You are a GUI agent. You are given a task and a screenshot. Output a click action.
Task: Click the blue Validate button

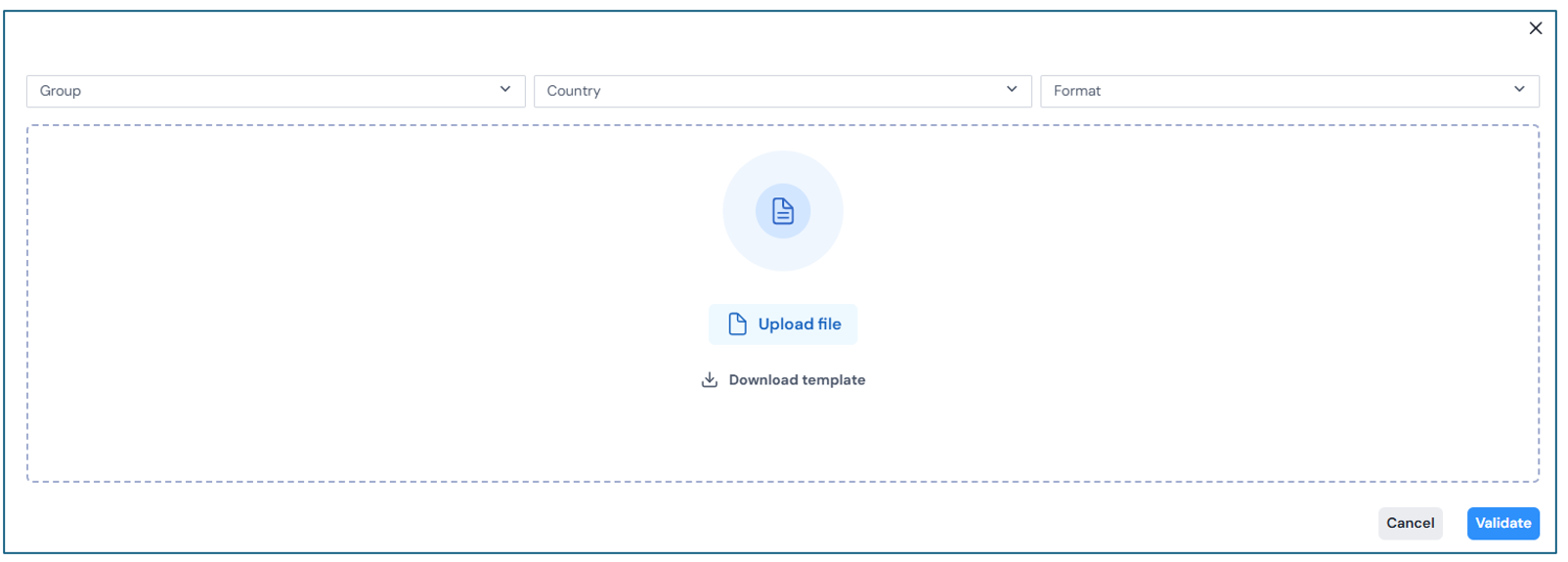(1503, 523)
